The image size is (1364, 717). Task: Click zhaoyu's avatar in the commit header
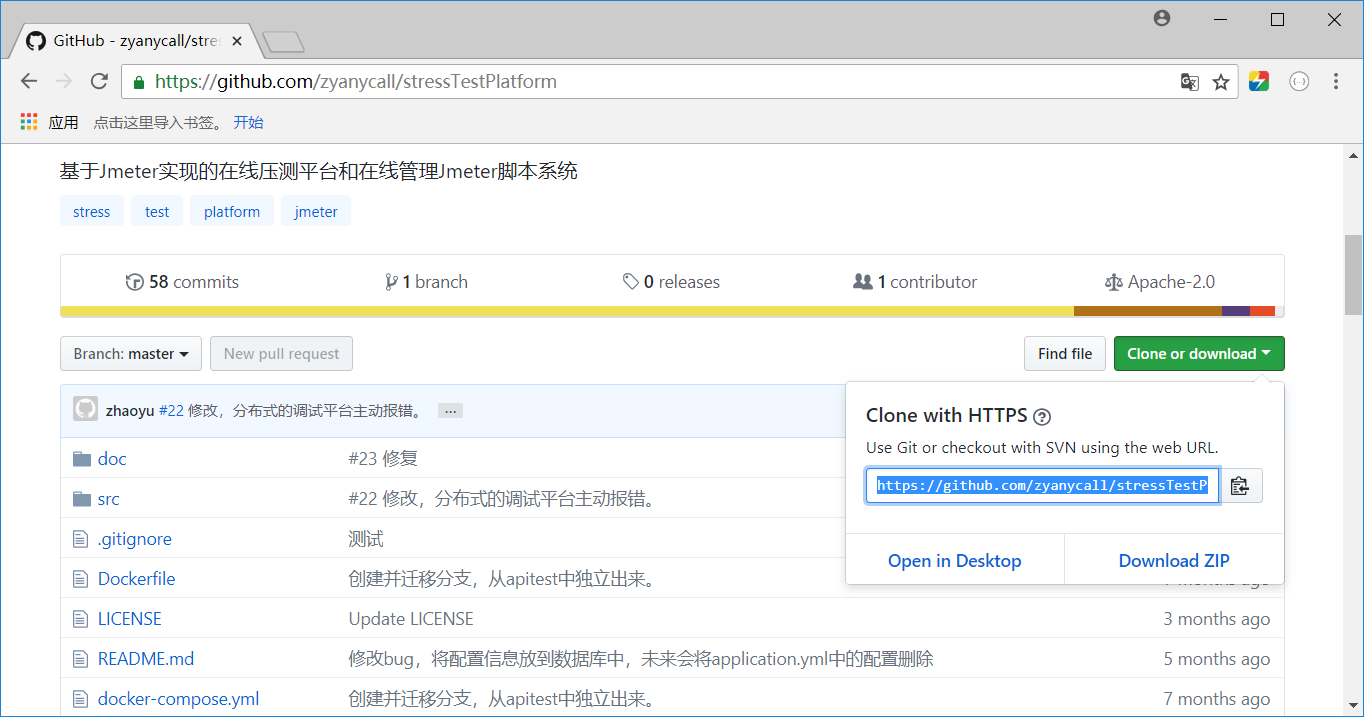pos(85,408)
